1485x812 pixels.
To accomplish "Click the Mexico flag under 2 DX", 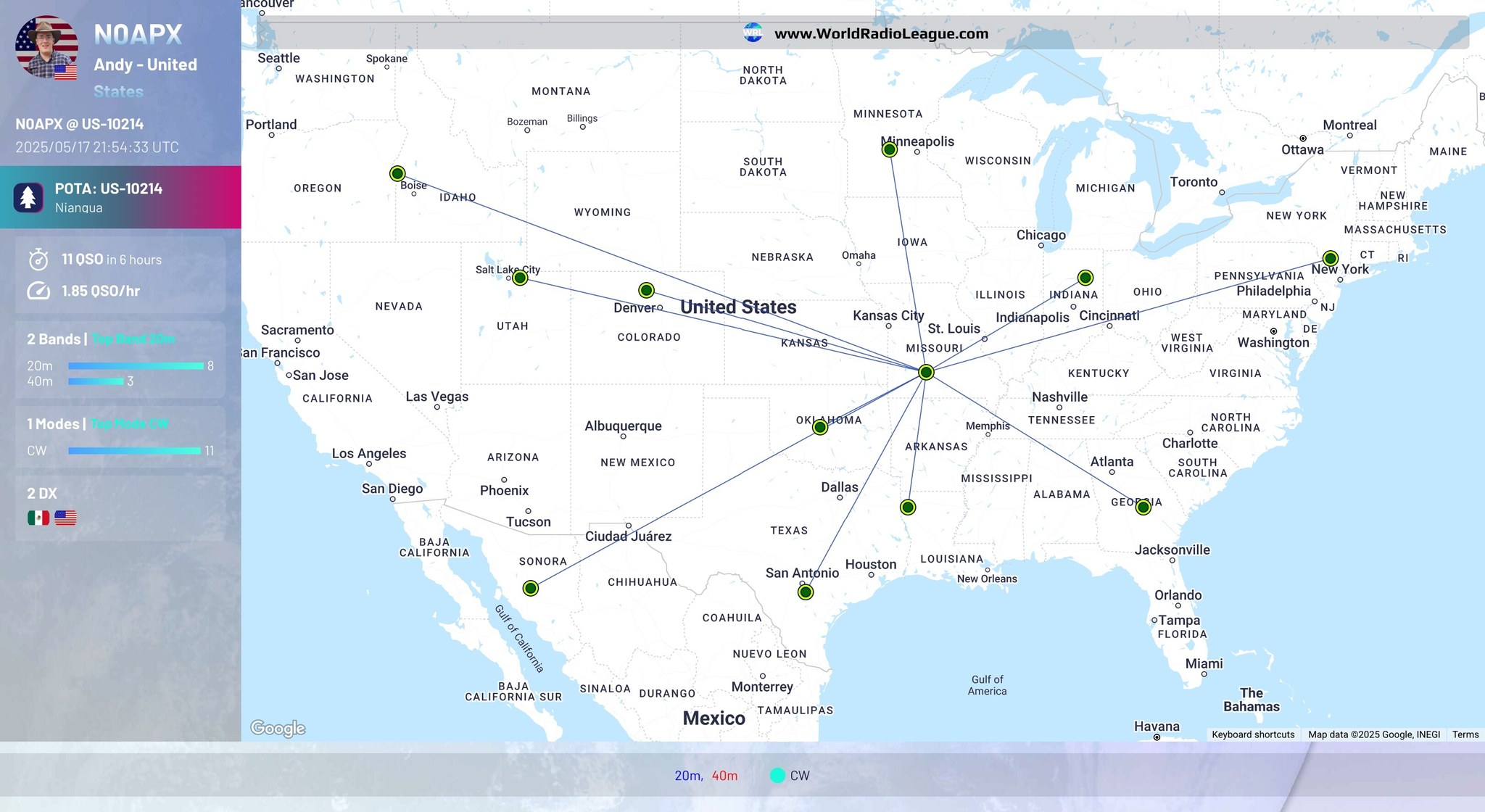I will [x=38, y=518].
